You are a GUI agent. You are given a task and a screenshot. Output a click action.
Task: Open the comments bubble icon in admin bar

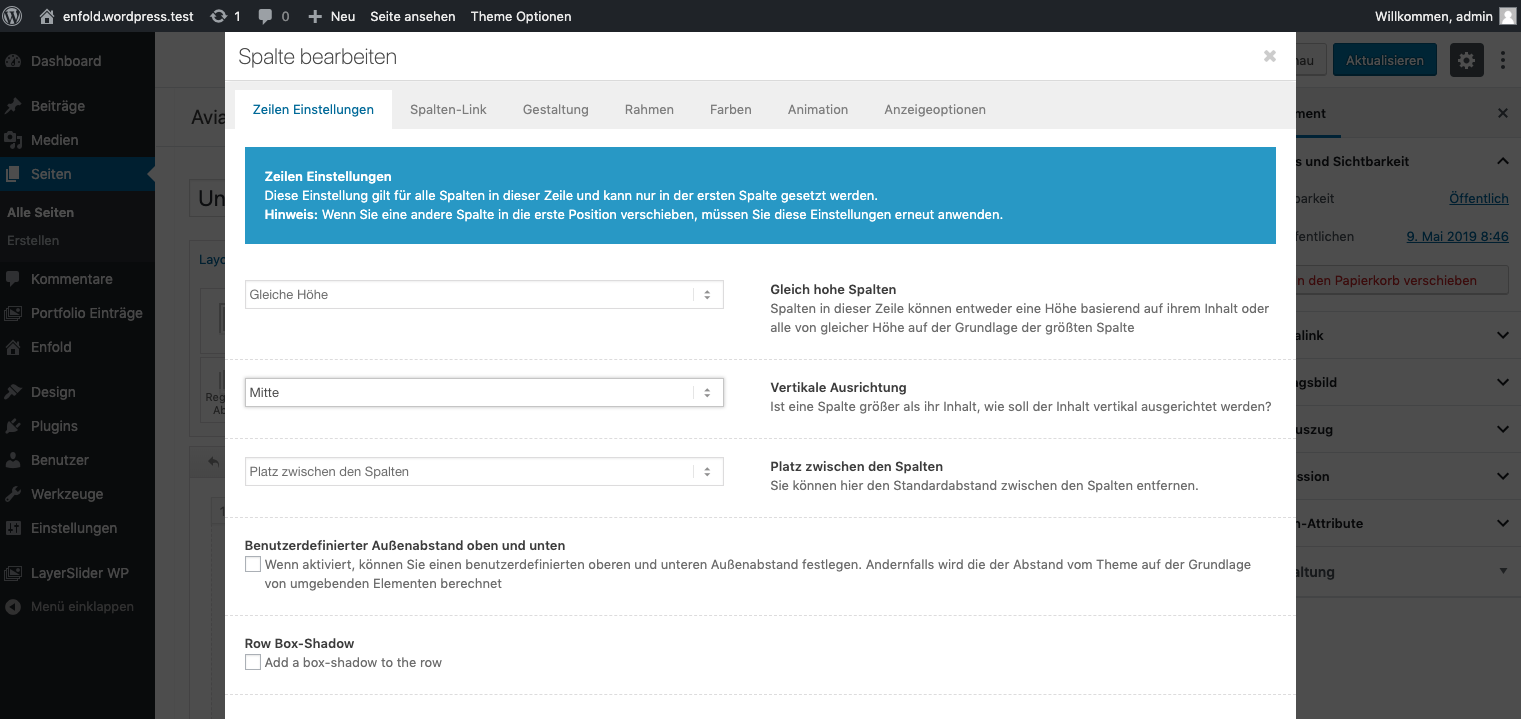tap(265, 16)
